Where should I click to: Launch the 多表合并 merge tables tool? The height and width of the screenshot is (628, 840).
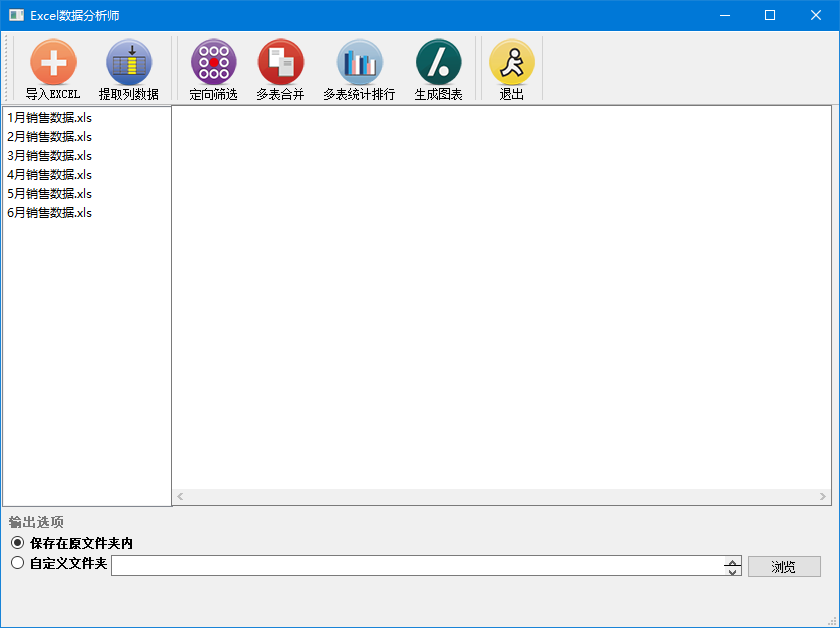(x=280, y=69)
